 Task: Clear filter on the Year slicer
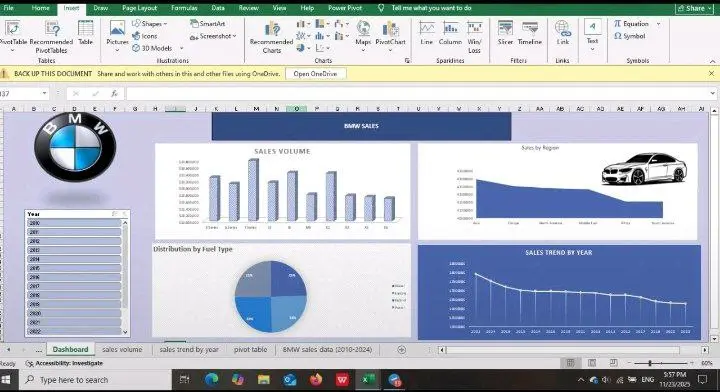pos(124,214)
